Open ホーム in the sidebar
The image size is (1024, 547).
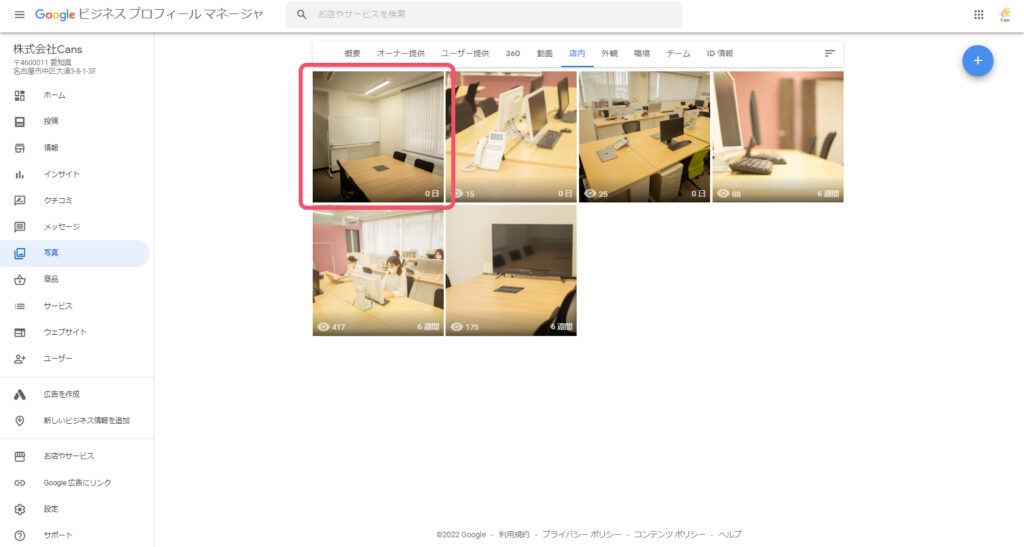[54, 95]
